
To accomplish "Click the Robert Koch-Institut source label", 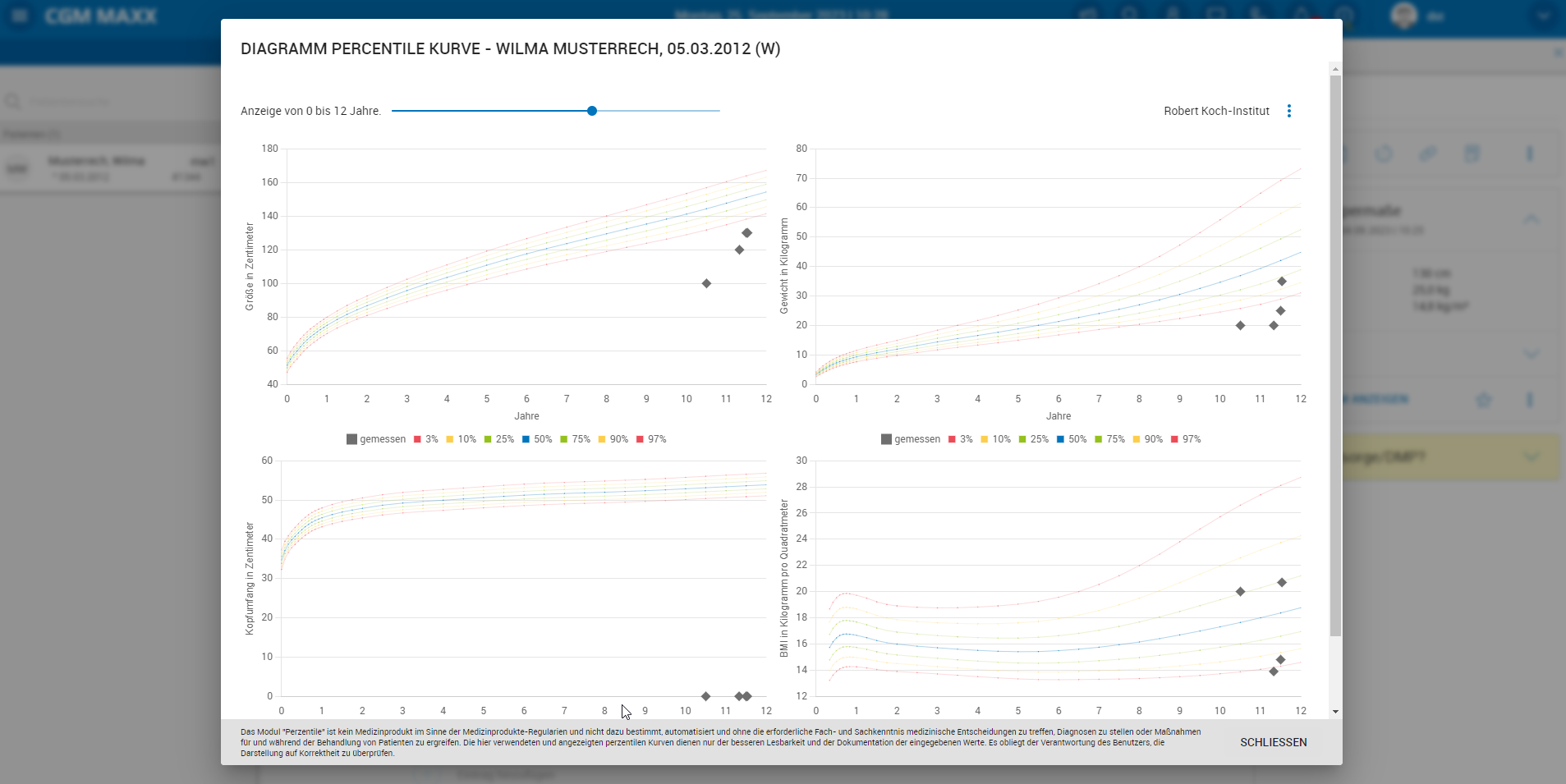I will pyautogui.click(x=1216, y=111).
